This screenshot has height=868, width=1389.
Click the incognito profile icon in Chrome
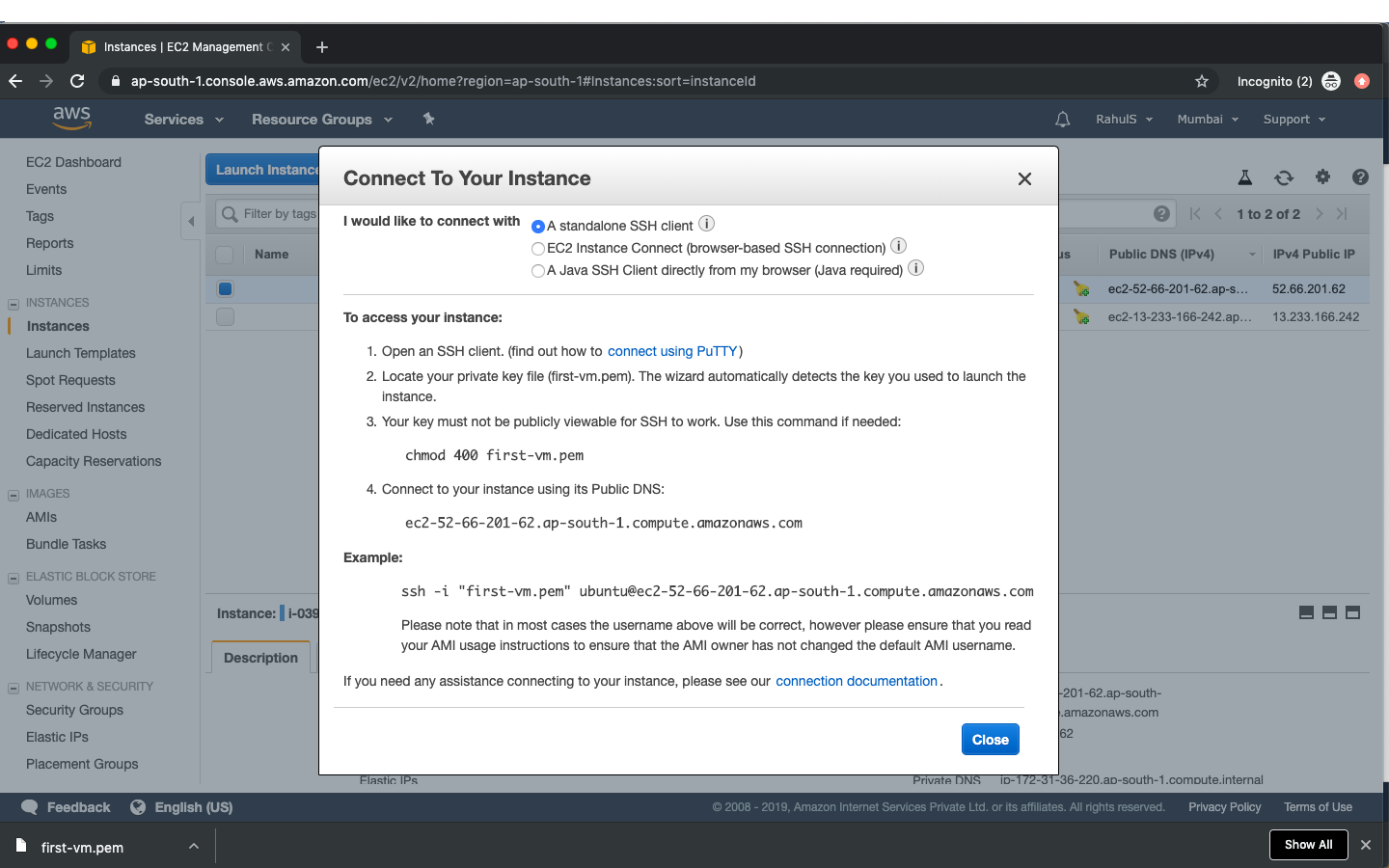[1331, 81]
